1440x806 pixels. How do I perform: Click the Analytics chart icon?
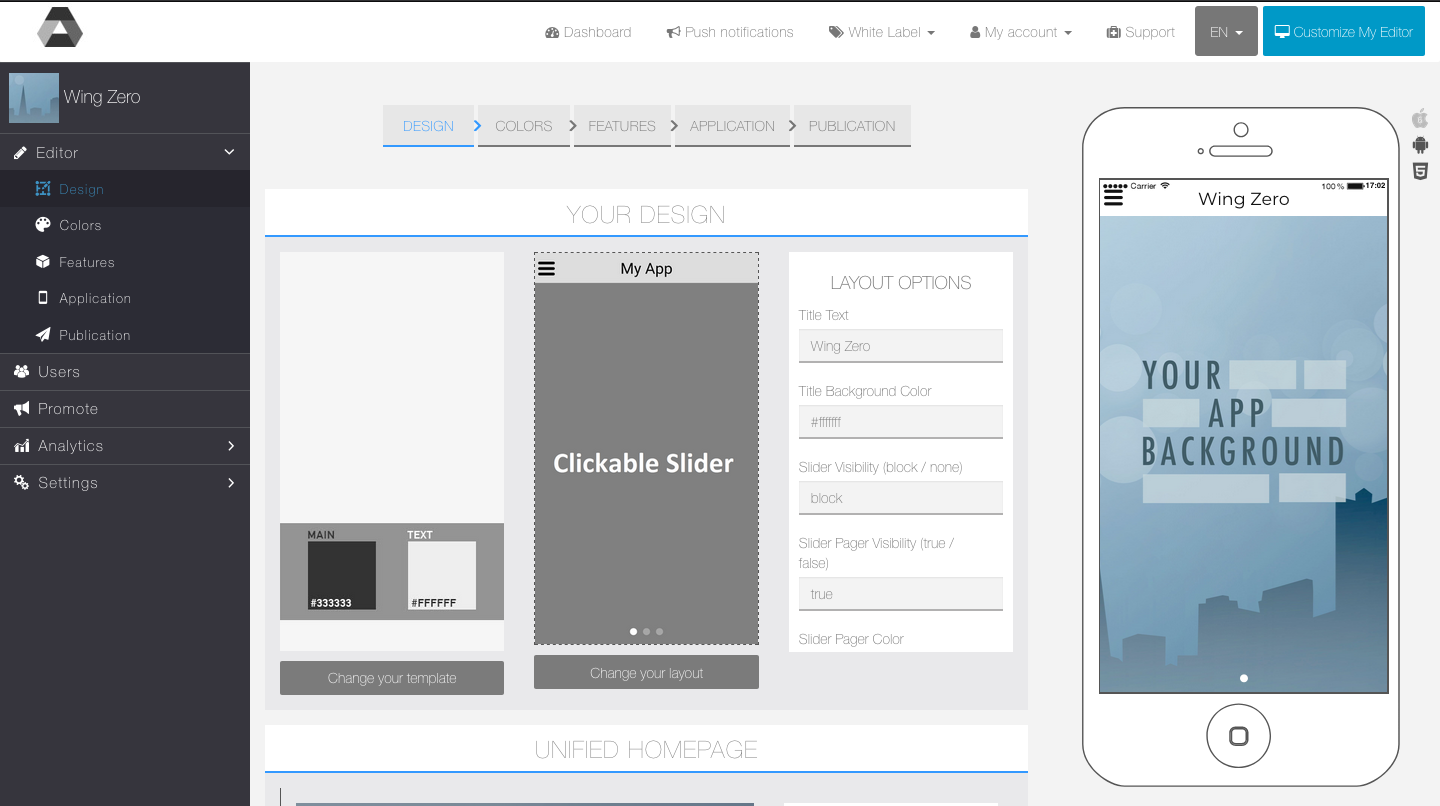tap(21, 446)
